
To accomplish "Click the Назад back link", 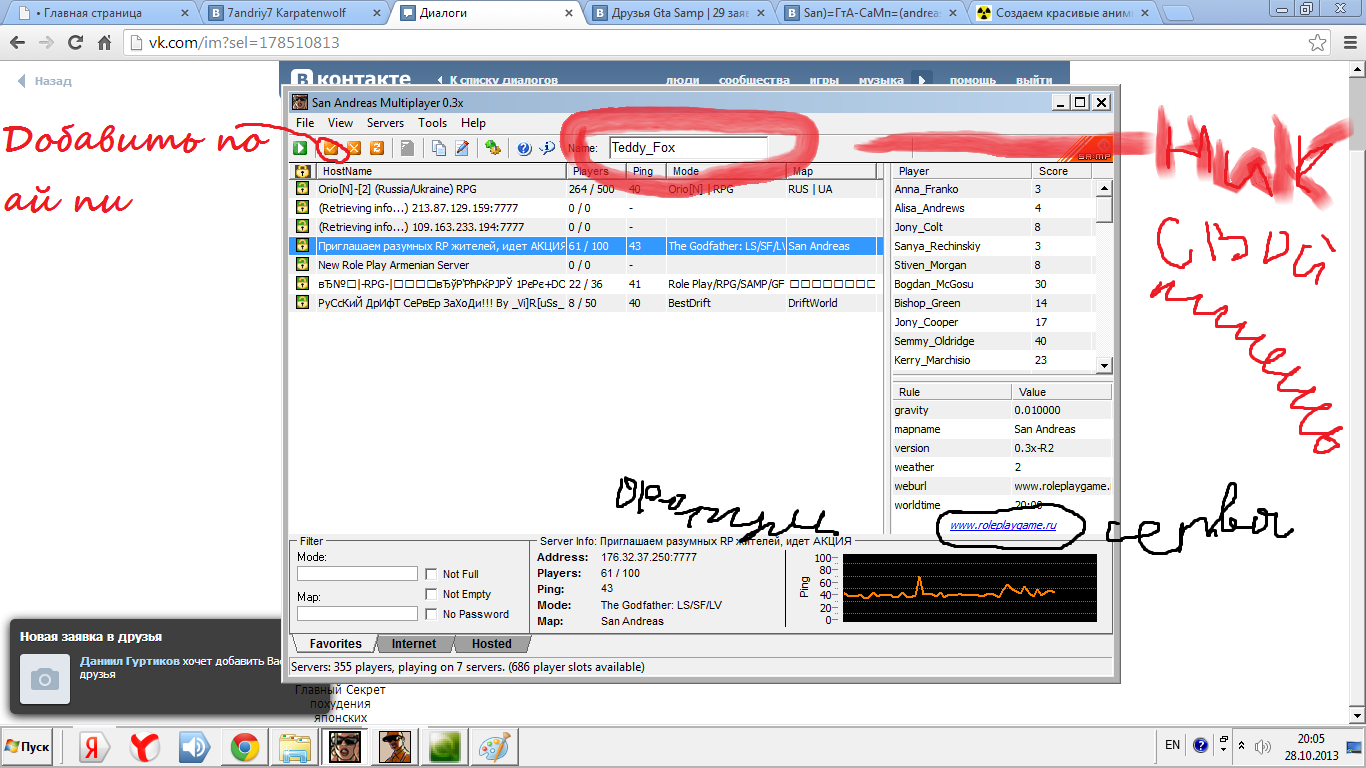I will coord(44,81).
